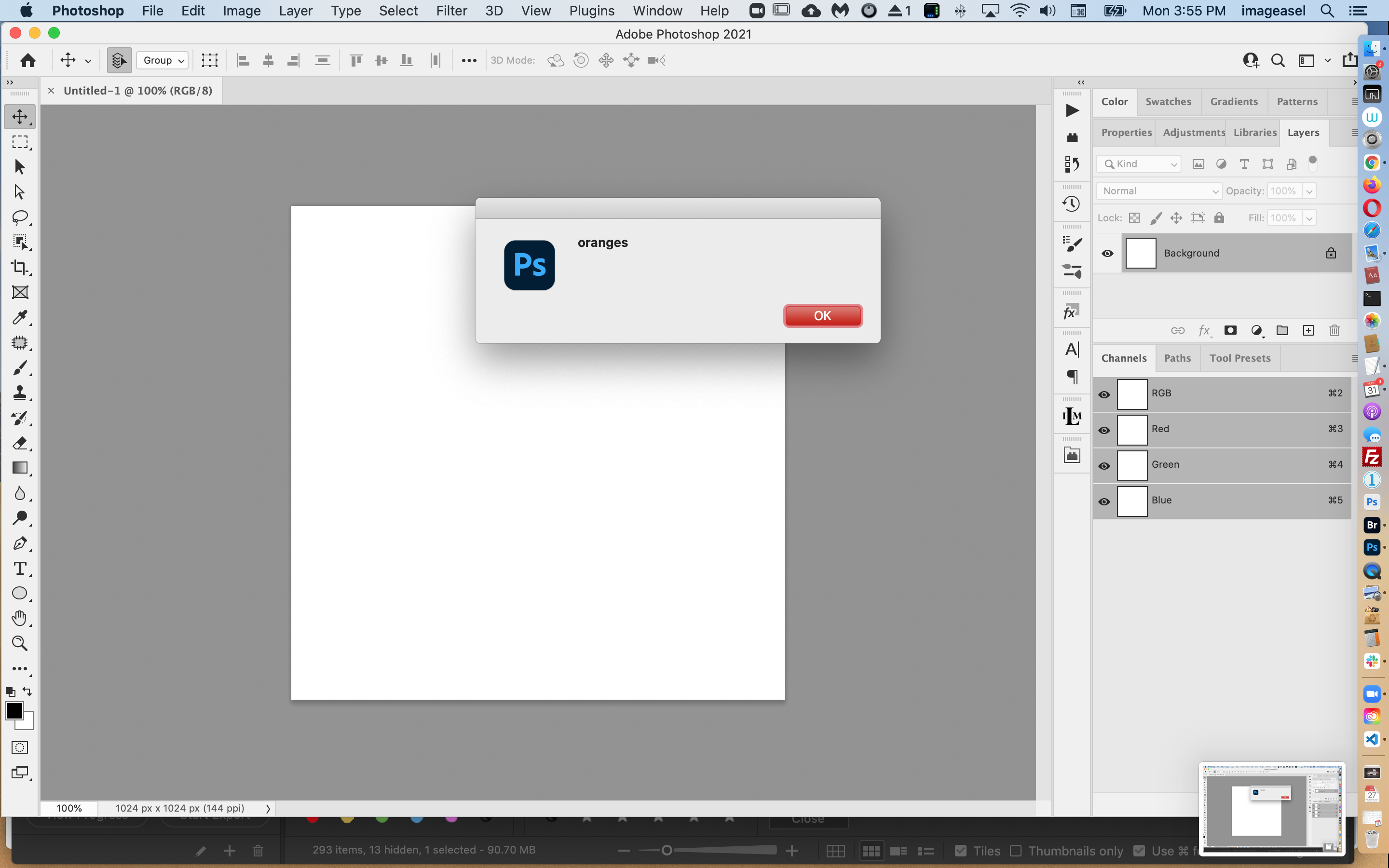Click the Background layer thumbnail
Viewport: 1389px width, 868px height.
coord(1140,253)
